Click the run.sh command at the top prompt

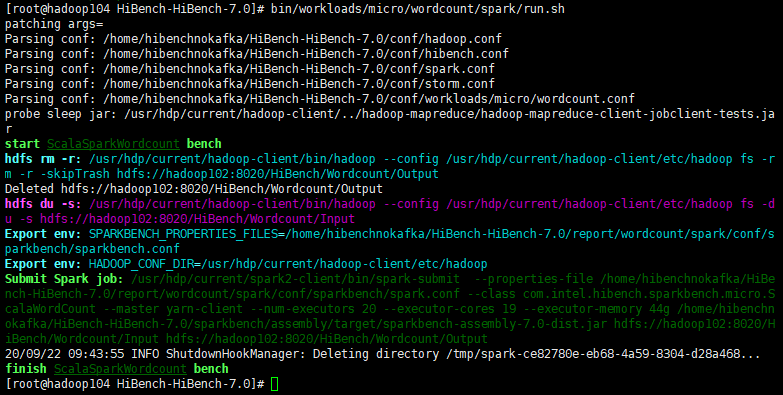coord(418,8)
